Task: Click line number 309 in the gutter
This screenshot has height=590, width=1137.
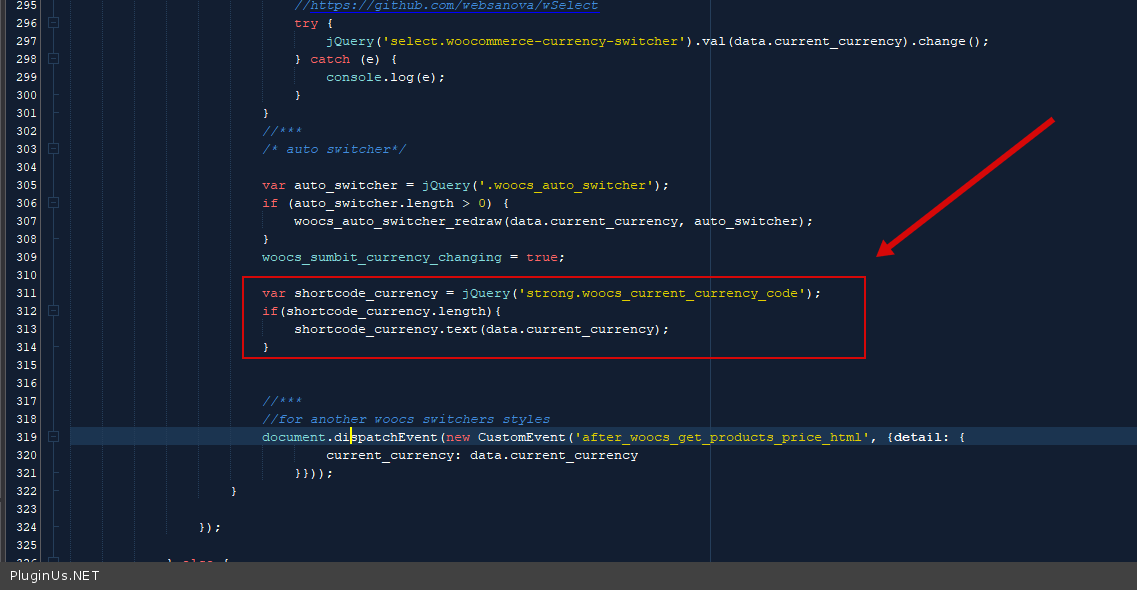Action: [26, 257]
